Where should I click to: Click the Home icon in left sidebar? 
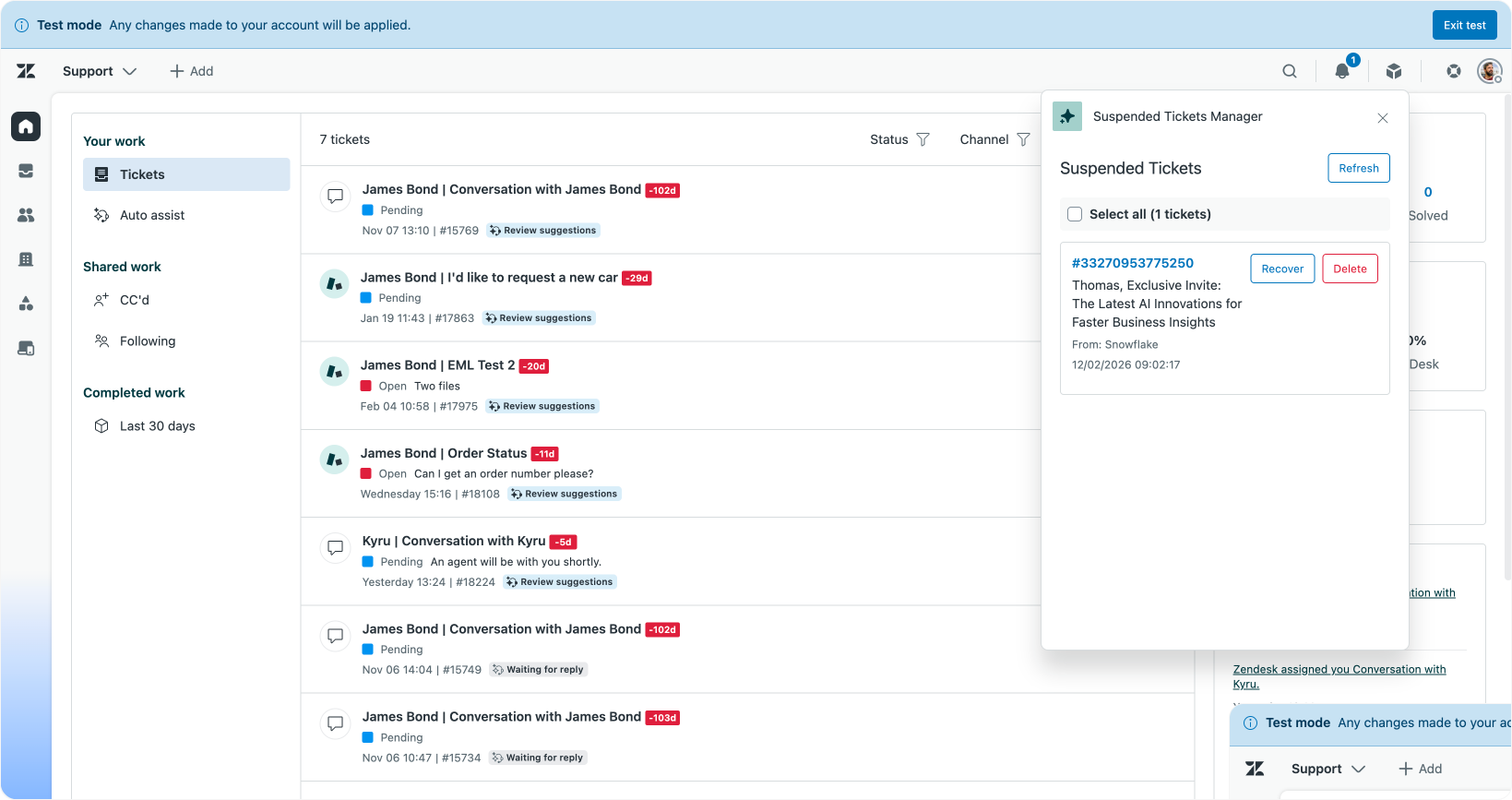[26, 126]
